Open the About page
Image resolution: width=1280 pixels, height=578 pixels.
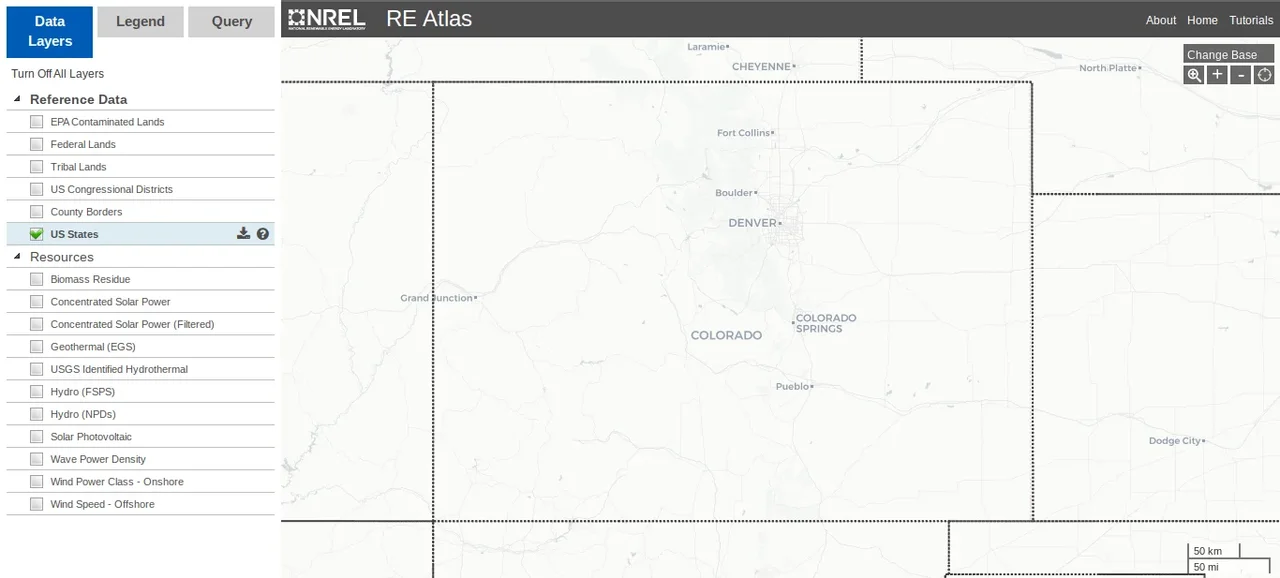click(x=1161, y=20)
